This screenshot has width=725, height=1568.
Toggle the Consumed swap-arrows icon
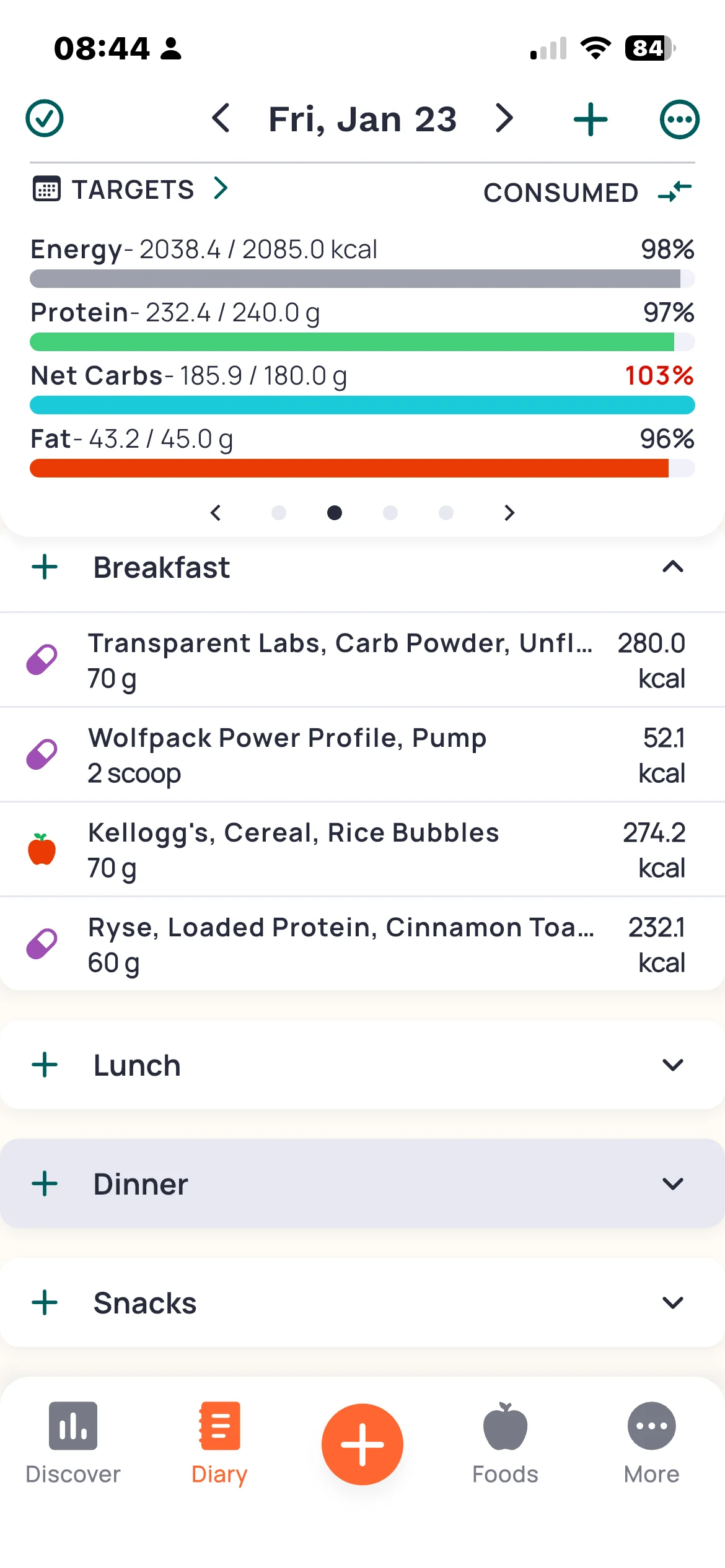(675, 191)
